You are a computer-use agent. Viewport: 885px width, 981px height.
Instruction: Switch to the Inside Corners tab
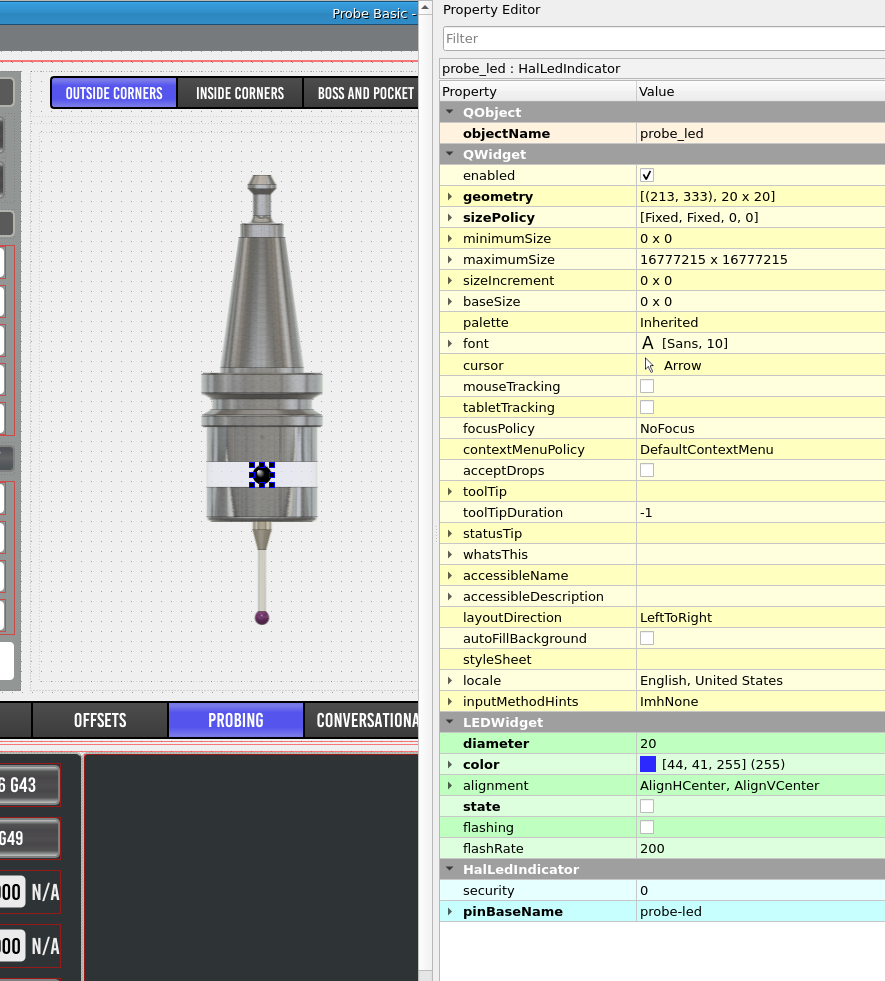(x=240, y=93)
